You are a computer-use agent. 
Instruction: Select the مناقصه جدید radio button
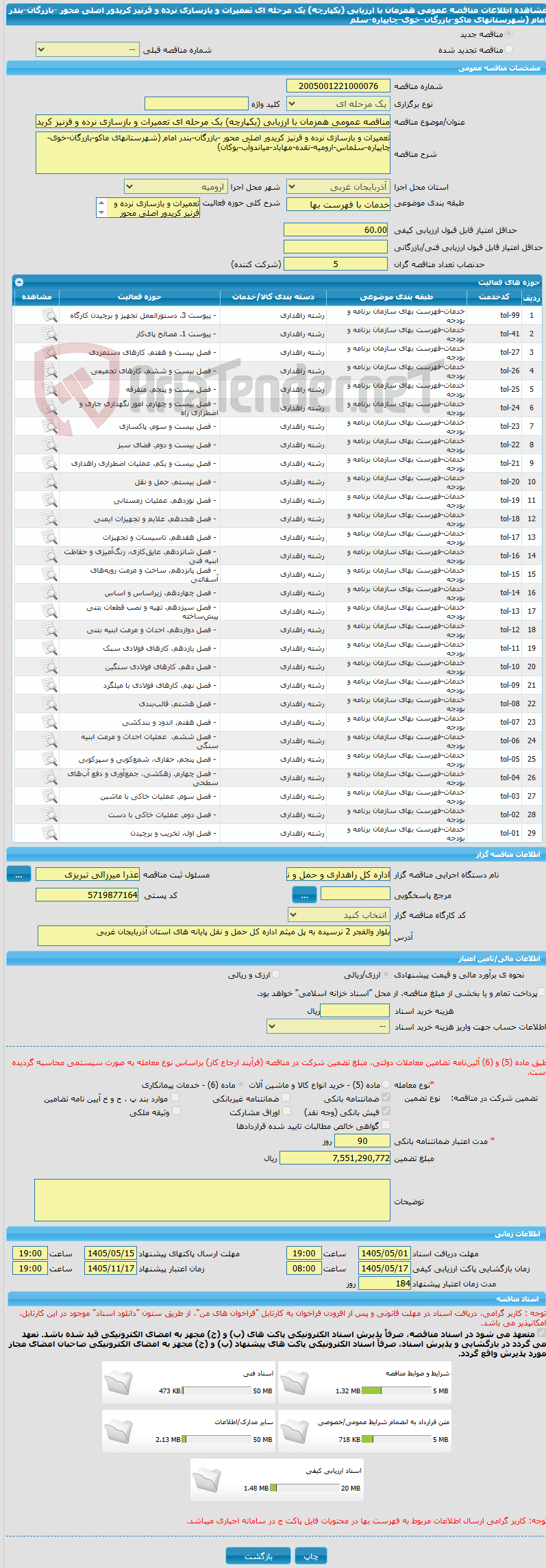[508, 34]
